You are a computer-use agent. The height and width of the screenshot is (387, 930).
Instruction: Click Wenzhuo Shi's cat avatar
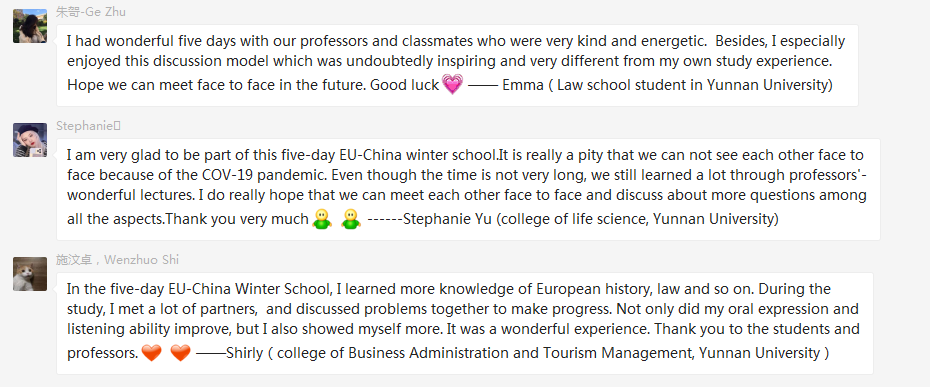pyautogui.click(x=30, y=274)
